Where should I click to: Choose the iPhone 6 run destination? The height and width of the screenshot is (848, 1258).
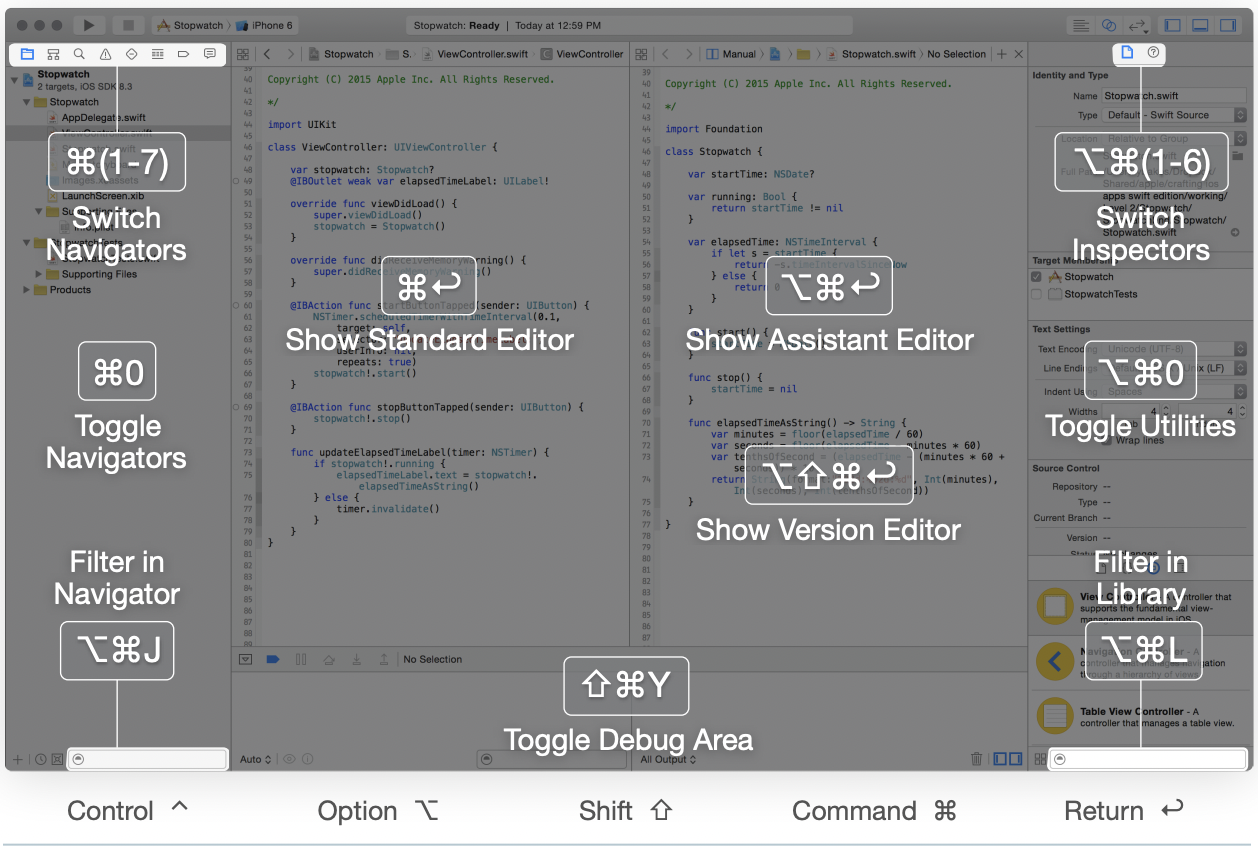(265, 25)
